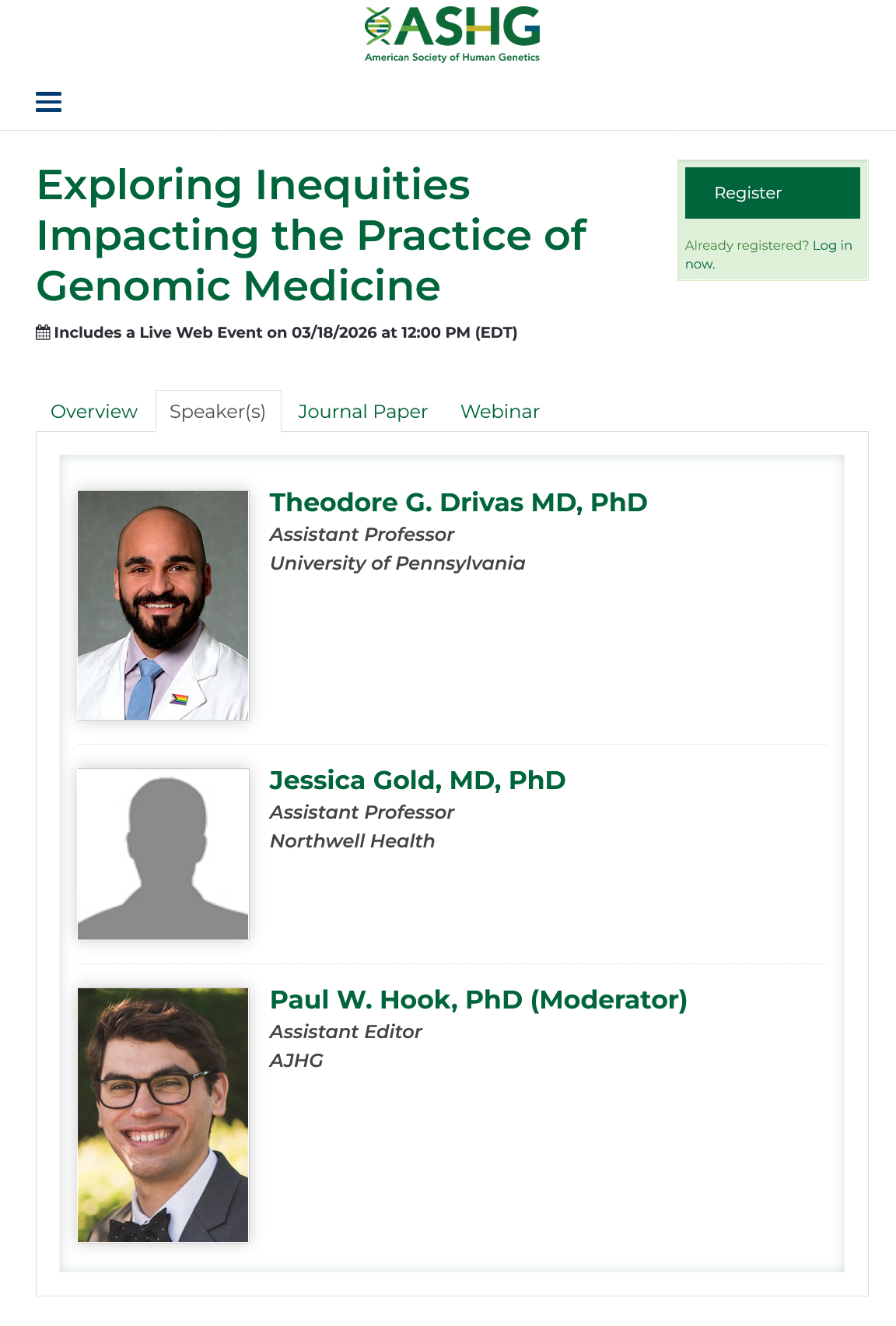Click Paul W. Hook's profile photo

click(x=163, y=1114)
